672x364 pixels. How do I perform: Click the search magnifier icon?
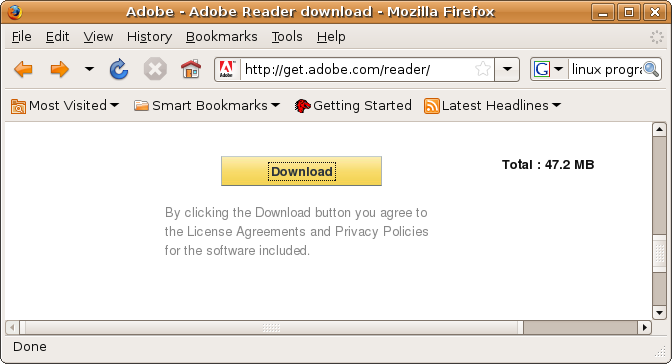pos(651,69)
